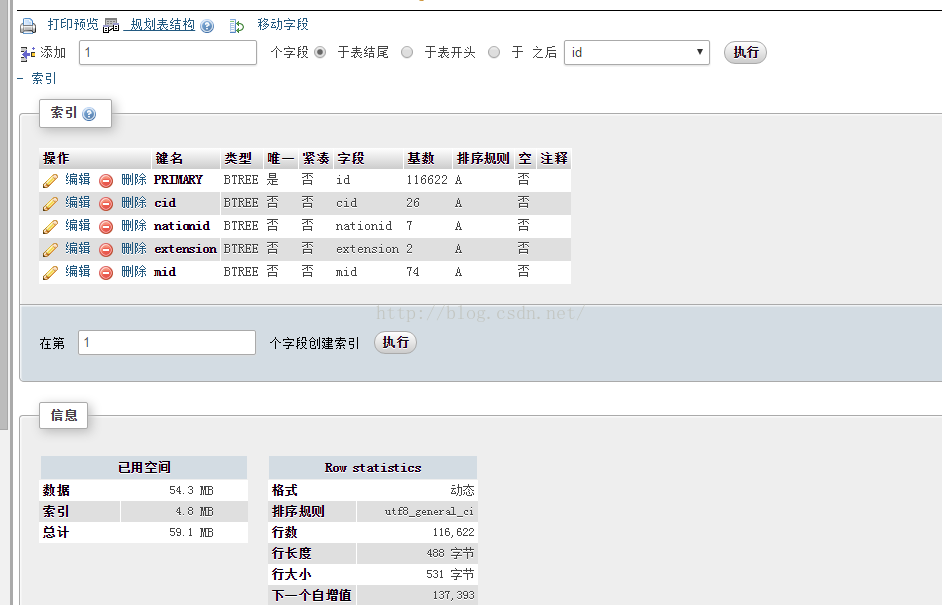
Task: Click the move columns green arrow icon
Action: tap(237, 26)
